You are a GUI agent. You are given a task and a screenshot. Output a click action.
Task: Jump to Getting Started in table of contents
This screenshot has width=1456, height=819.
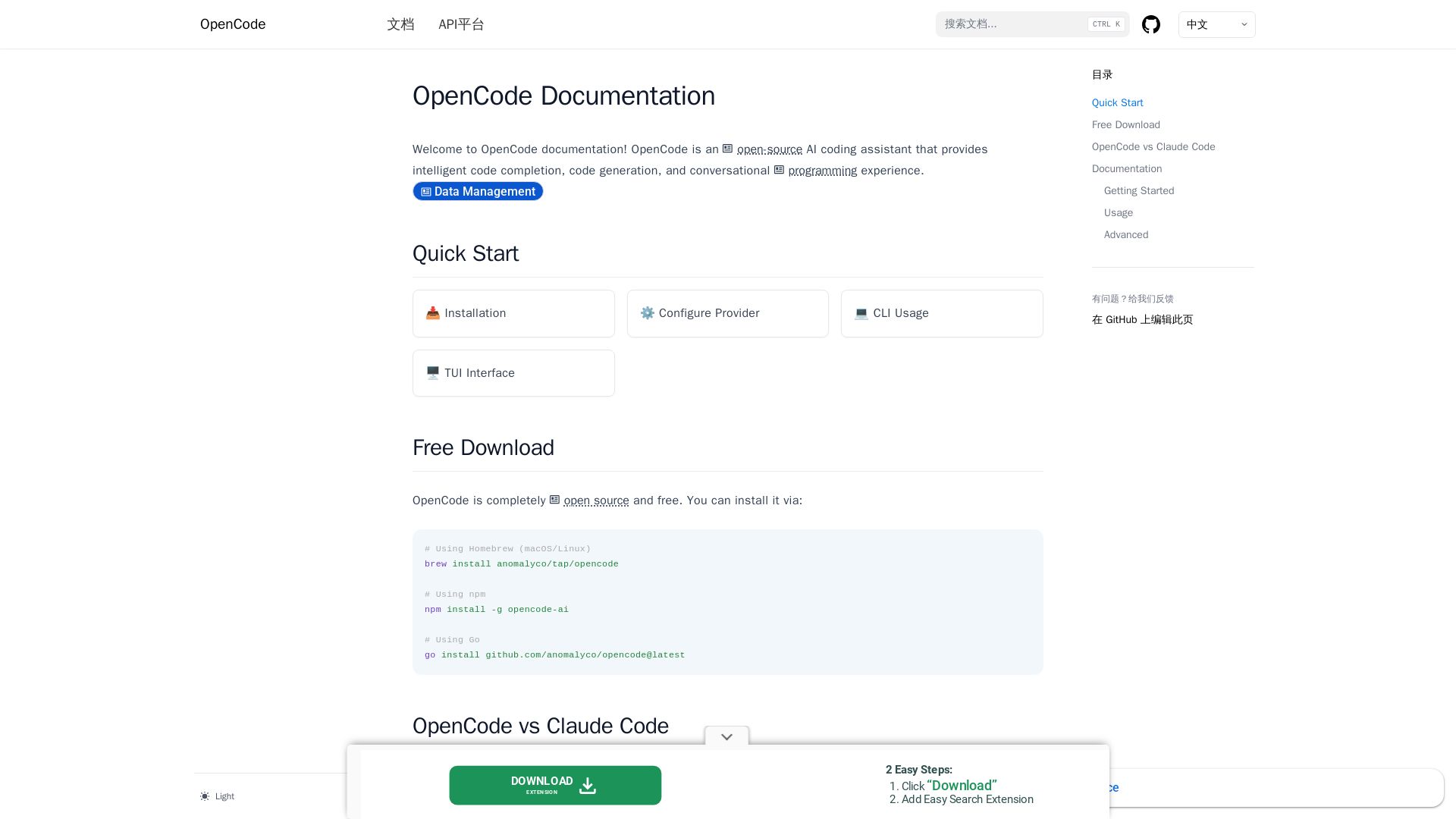coord(1139,191)
